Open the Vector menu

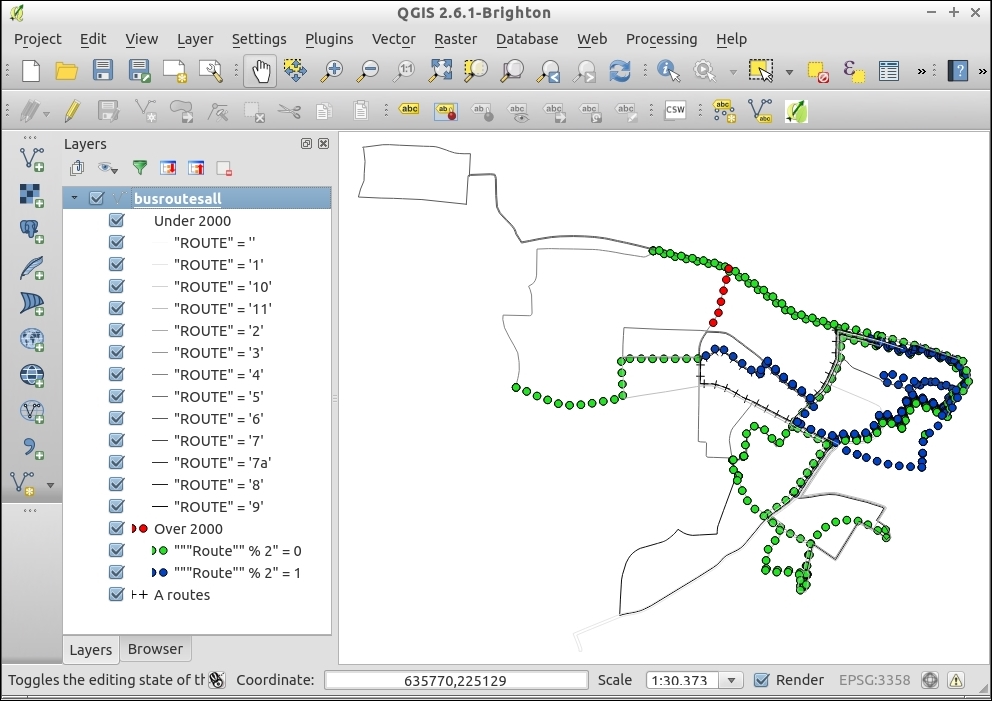click(393, 39)
